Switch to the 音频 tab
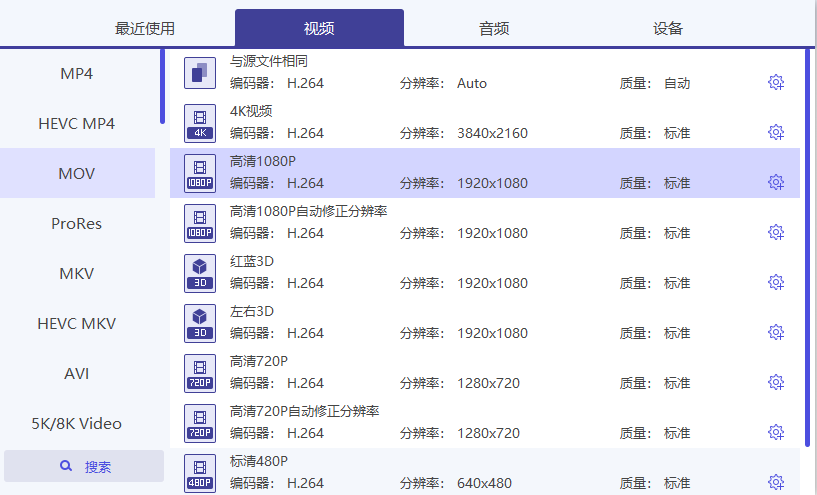The width and height of the screenshot is (817, 495). (494, 28)
